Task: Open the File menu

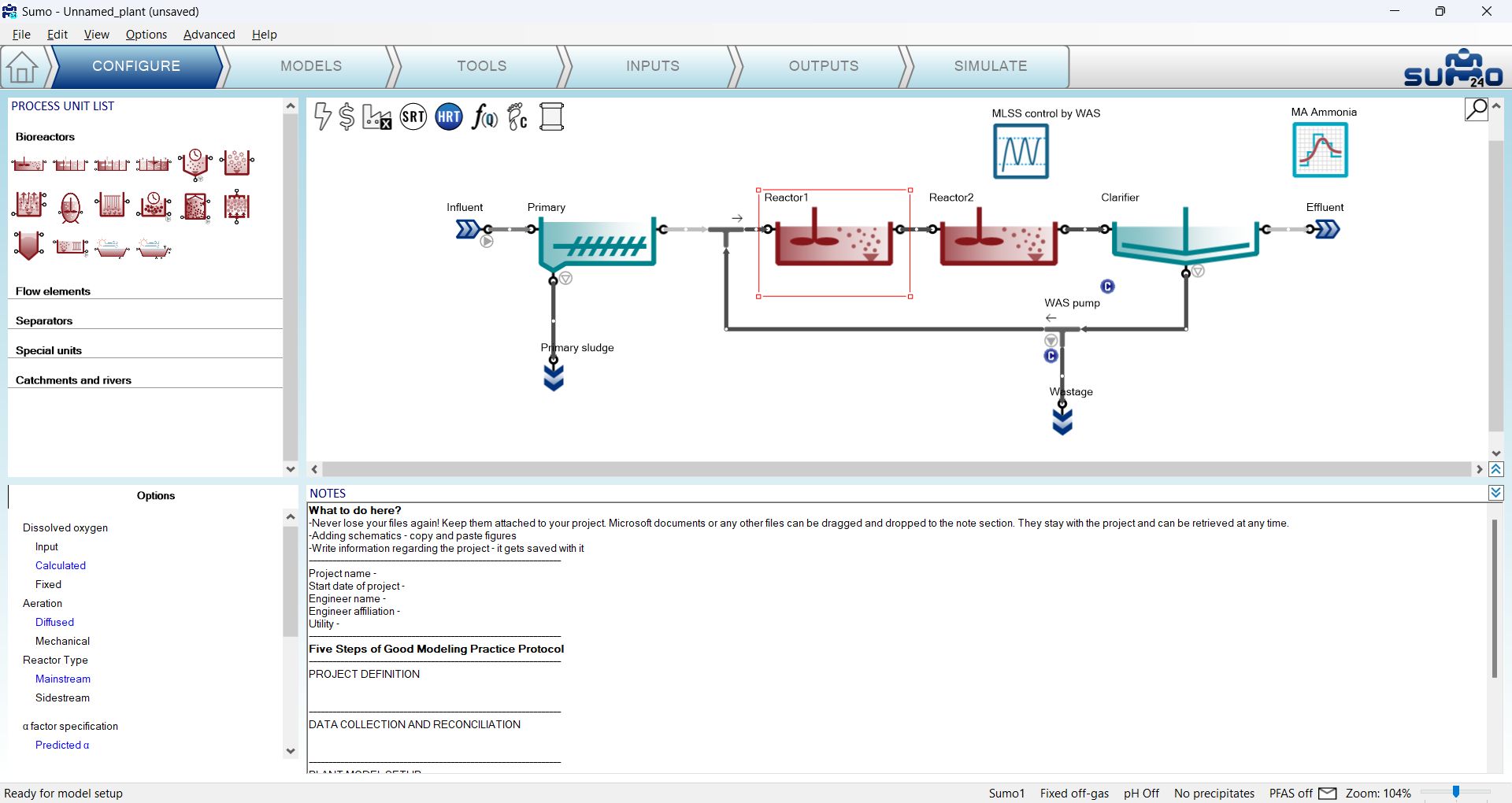Action: pyautogui.click(x=22, y=35)
